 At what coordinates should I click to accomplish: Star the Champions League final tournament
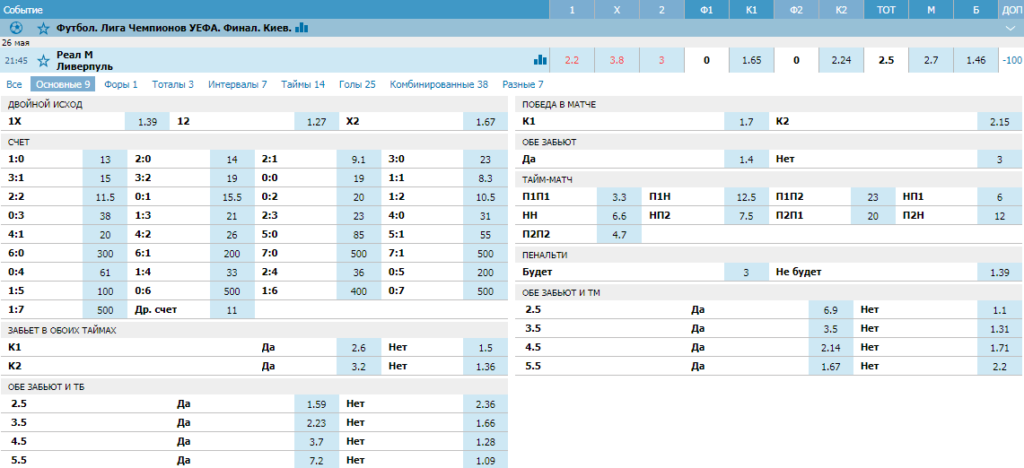(42, 28)
